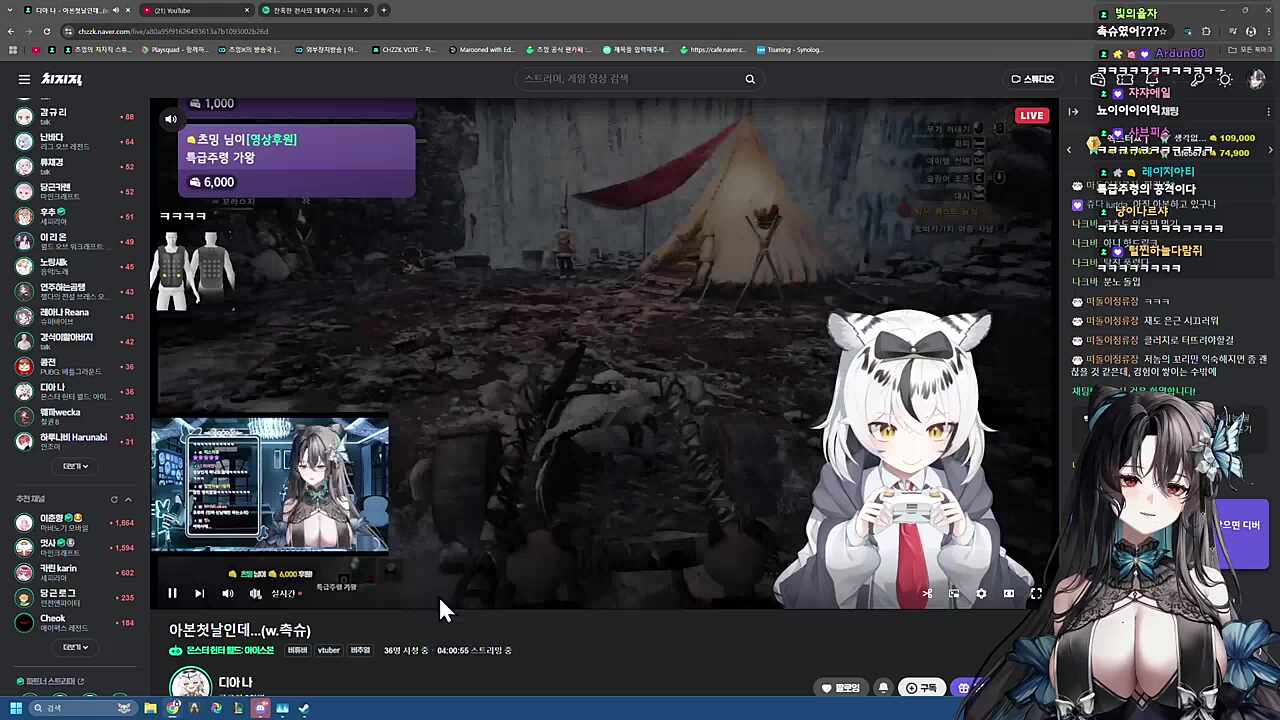Viewport: 1280px width, 720px height.
Task: Open player settings gear
Action: pyautogui.click(x=981, y=593)
